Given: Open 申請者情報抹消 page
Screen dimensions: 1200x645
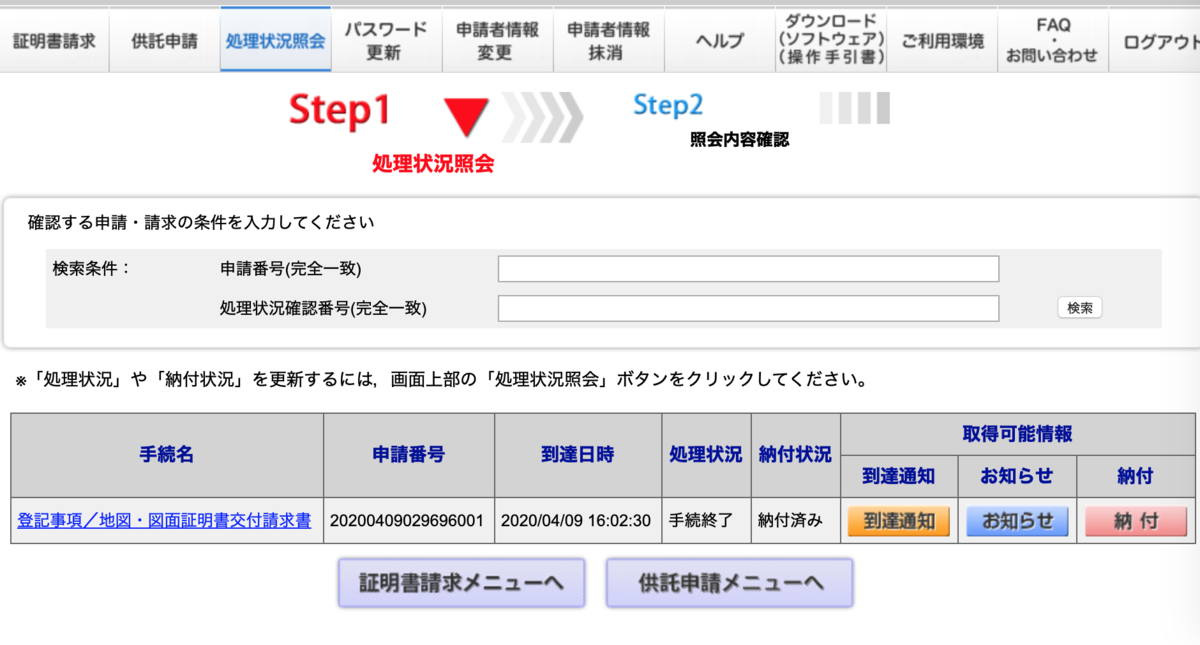Looking at the screenshot, I should pos(609,39).
